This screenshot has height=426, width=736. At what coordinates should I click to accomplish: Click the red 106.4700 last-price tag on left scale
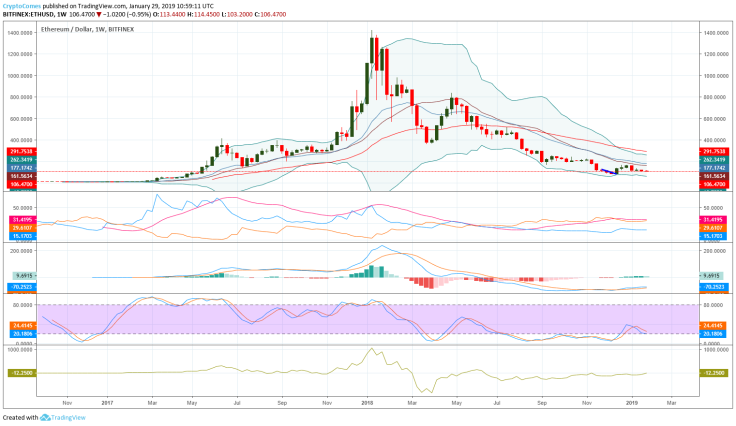(x=21, y=184)
